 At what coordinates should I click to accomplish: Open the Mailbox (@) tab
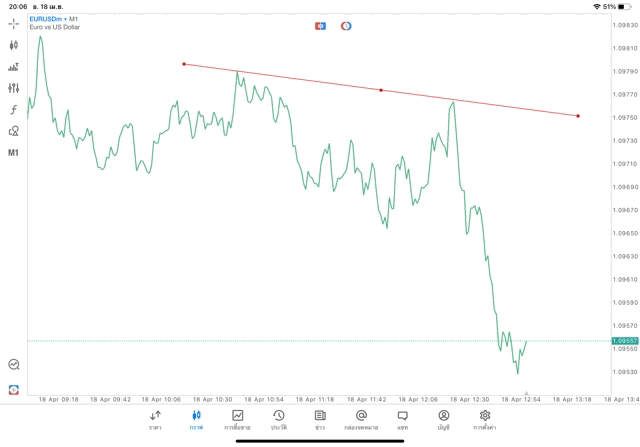coord(361,419)
